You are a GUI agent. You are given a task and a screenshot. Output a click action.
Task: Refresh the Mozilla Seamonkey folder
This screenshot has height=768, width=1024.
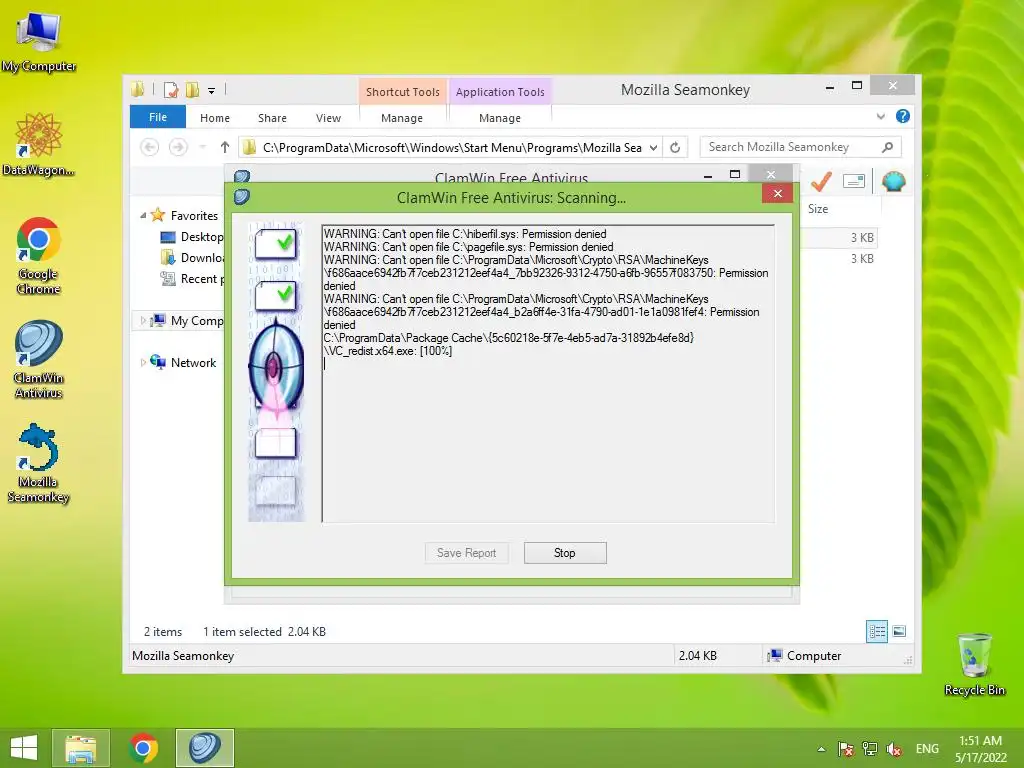[675, 148]
